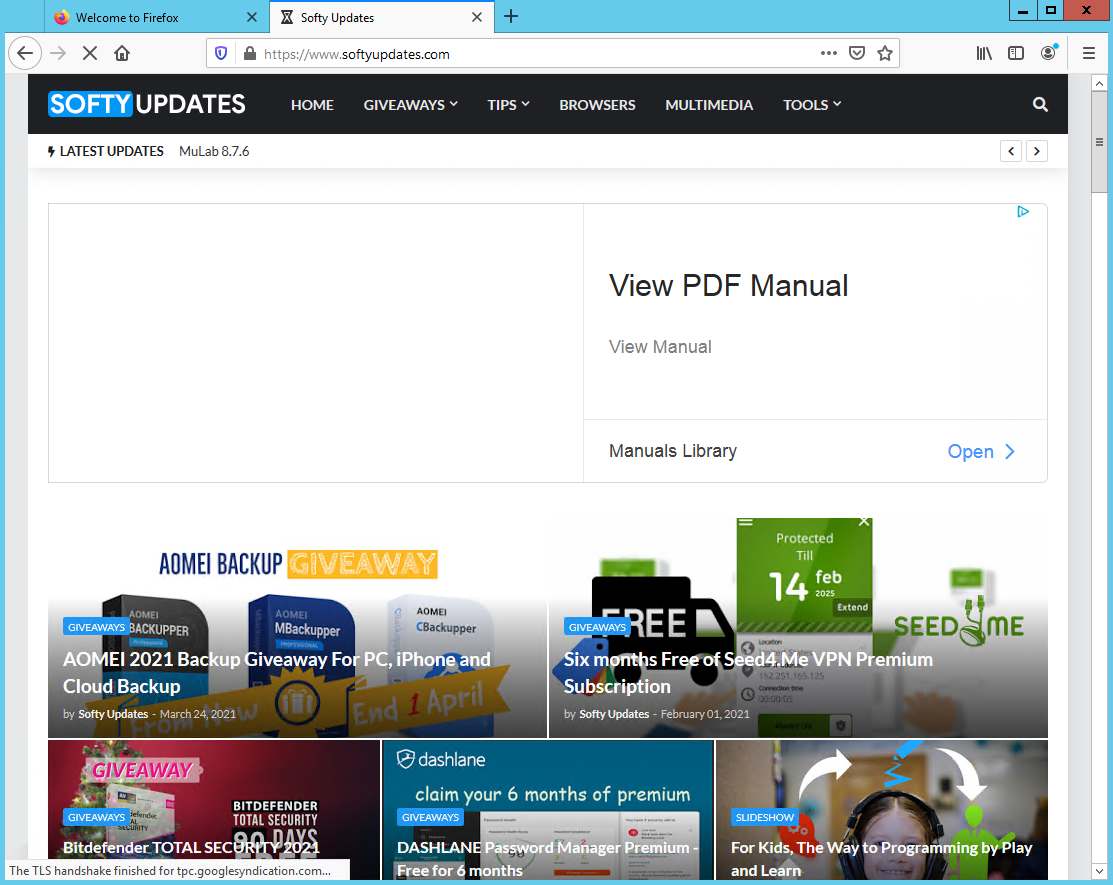1113x885 pixels.
Task: Click the AdChoices icon on ad
Action: pos(1023,211)
